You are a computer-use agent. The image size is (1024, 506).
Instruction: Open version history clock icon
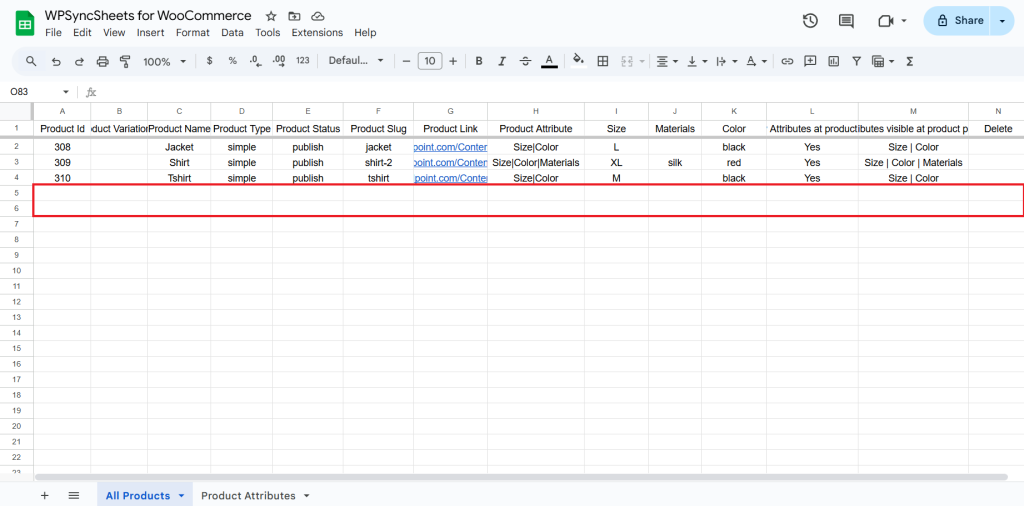(810, 21)
